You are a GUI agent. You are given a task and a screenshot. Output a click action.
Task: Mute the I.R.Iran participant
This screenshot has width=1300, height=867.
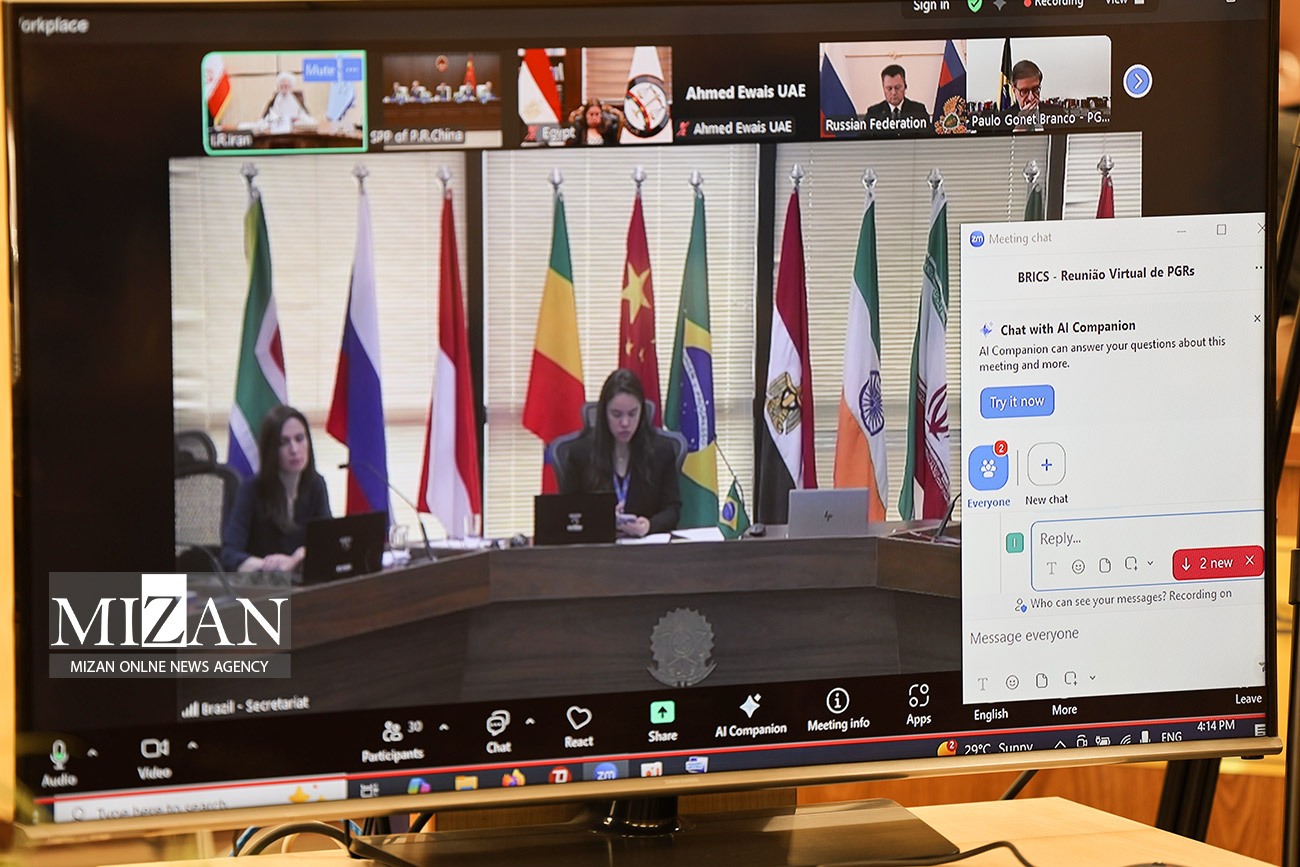tap(319, 70)
